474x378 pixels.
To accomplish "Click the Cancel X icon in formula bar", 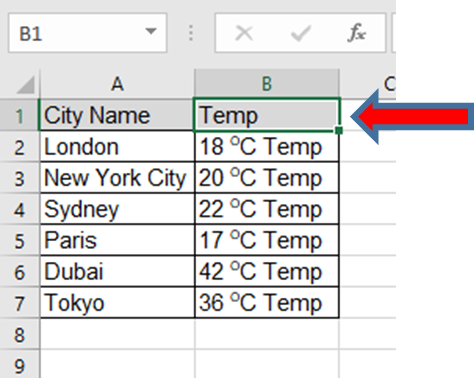I will (x=244, y=33).
